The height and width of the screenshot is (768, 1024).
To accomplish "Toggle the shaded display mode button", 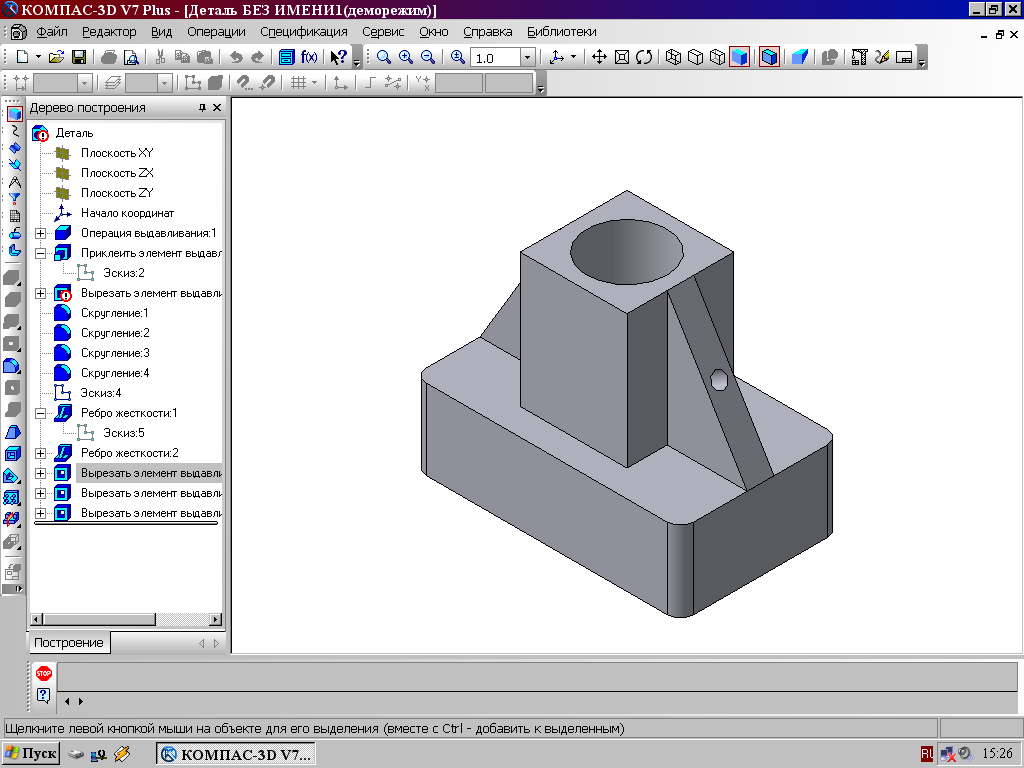I will pos(738,58).
